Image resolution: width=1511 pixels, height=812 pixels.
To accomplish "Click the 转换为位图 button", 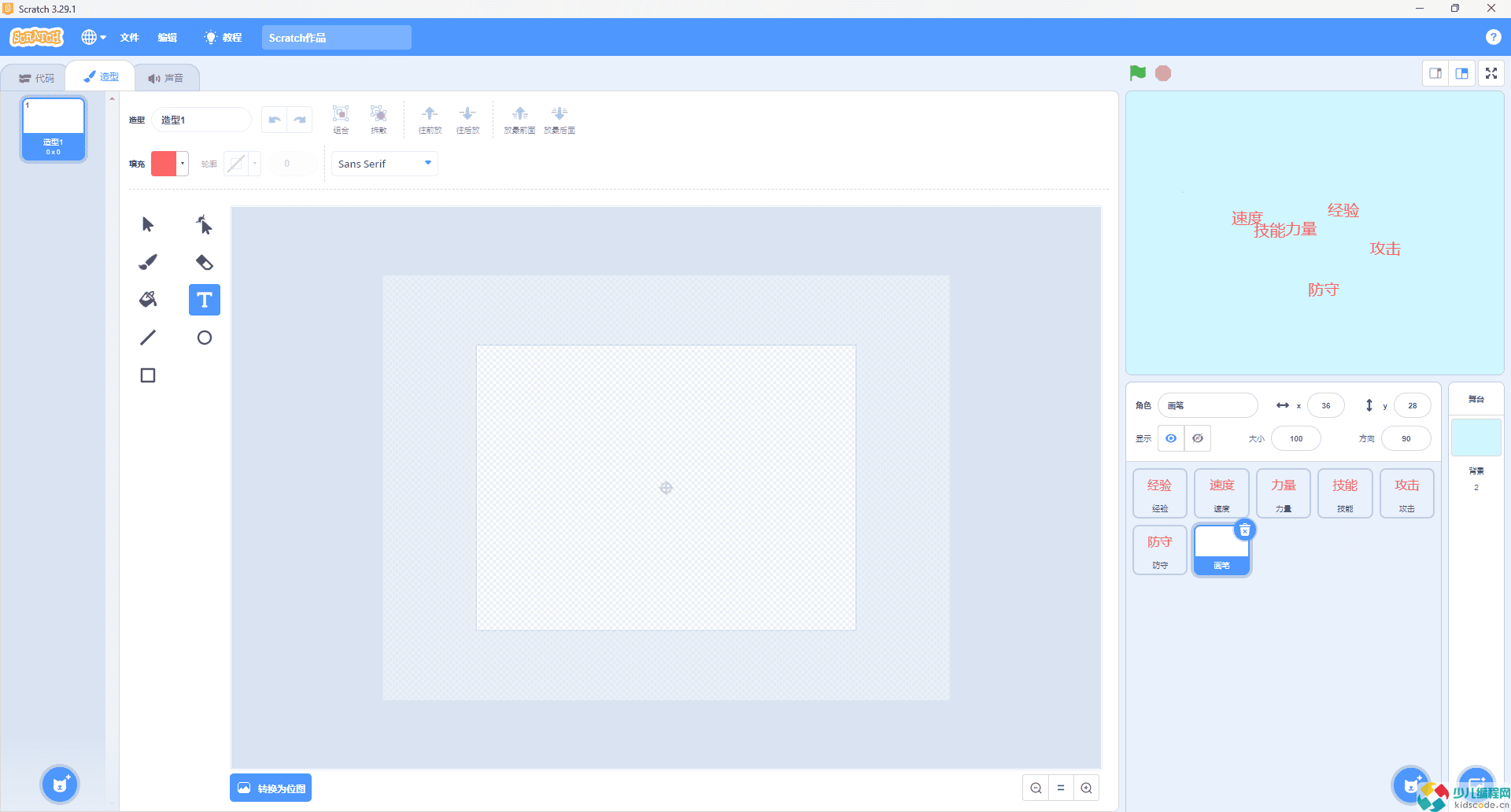I will coord(271,788).
